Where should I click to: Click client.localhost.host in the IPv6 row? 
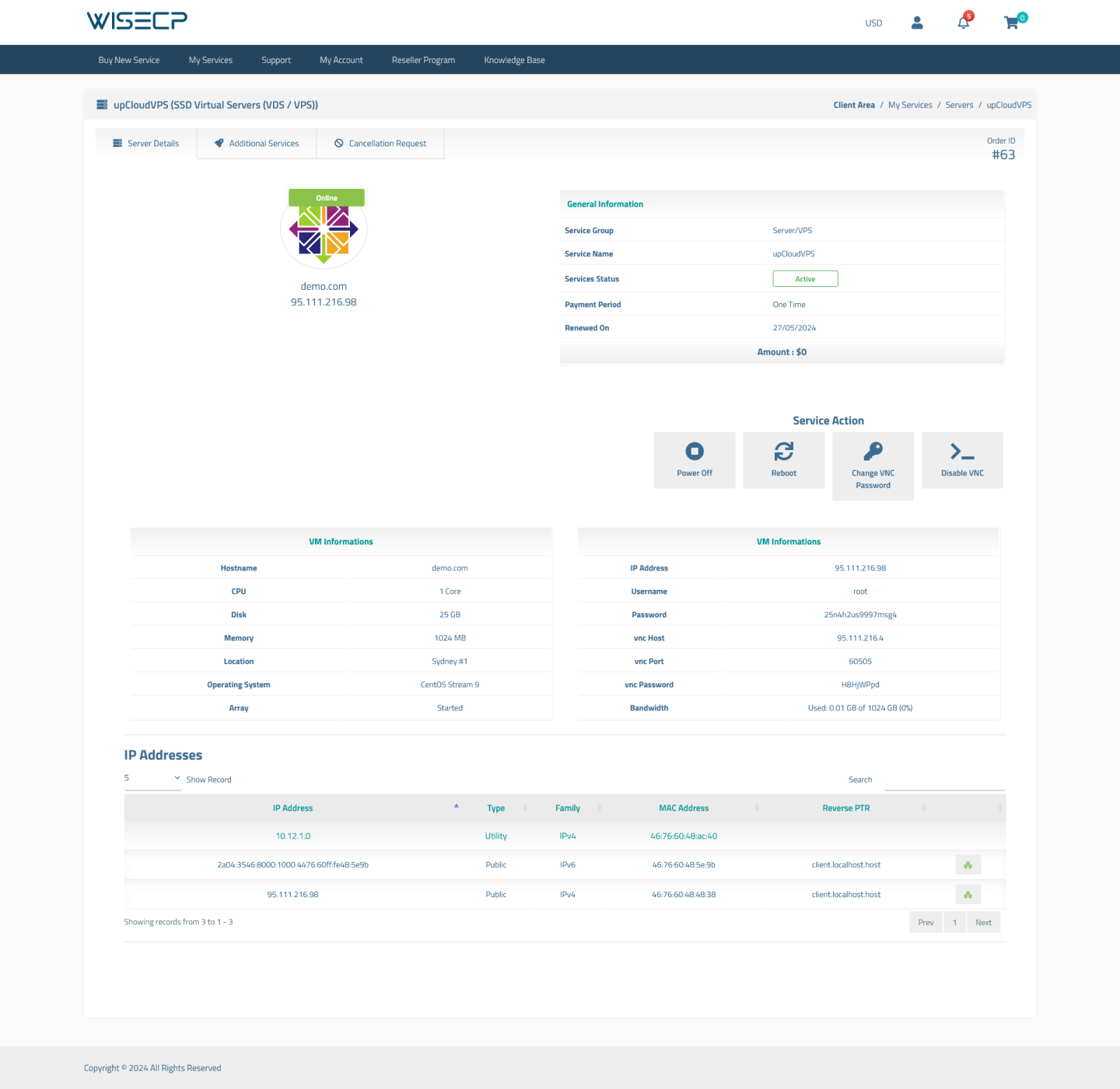click(846, 865)
